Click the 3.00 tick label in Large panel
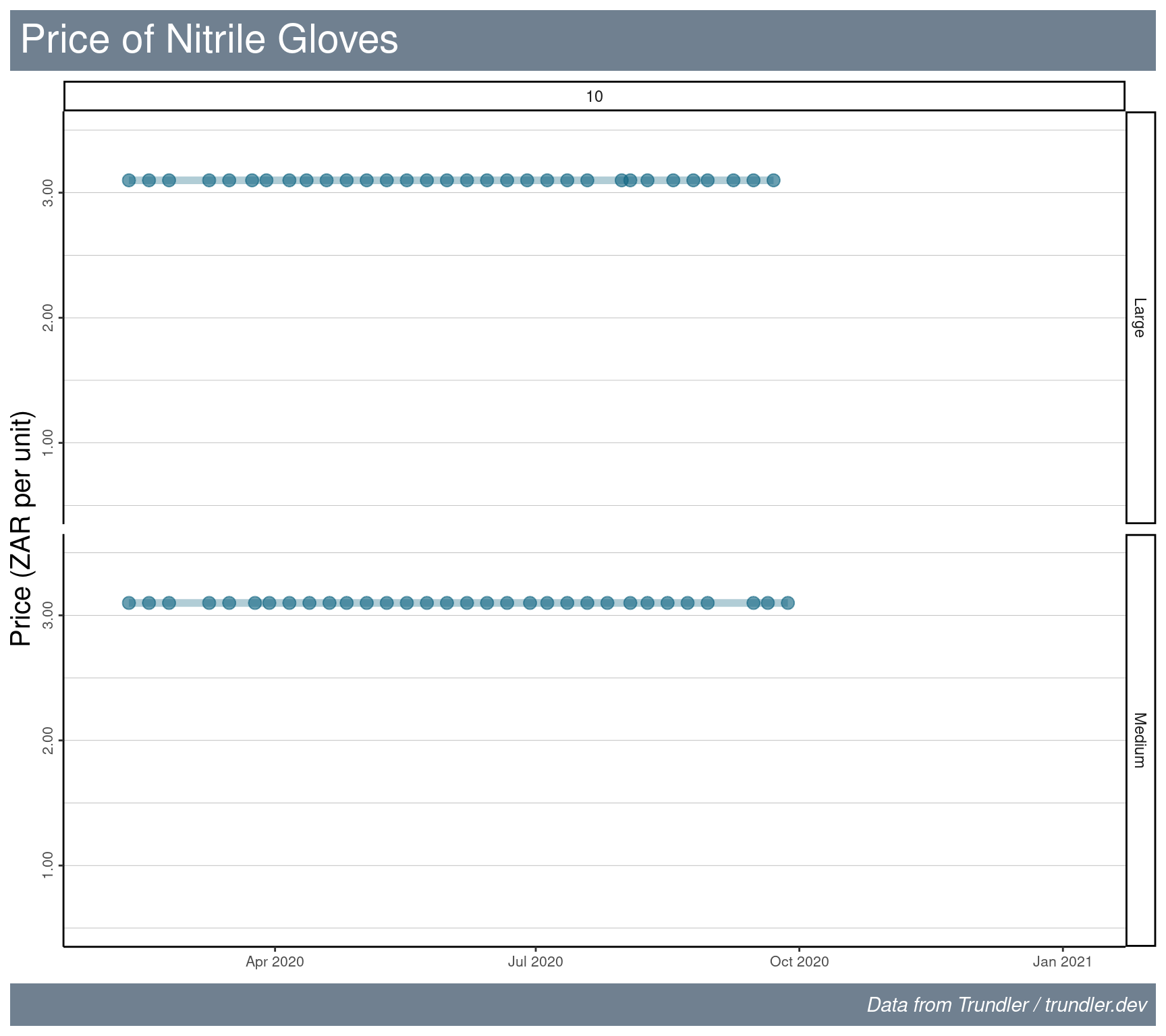The height and width of the screenshot is (1036, 1166). pyautogui.click(x=48, y=193)
